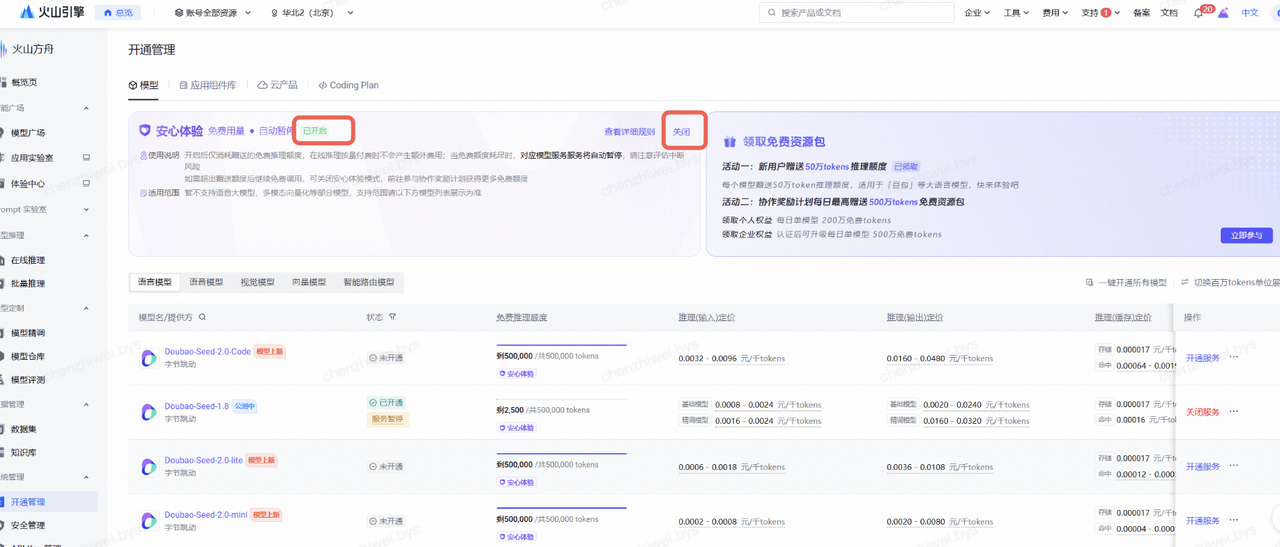Screen dimensions: 1280x547
Task: Click the external window icon beside 应用实验室
Action: (86, 158)
